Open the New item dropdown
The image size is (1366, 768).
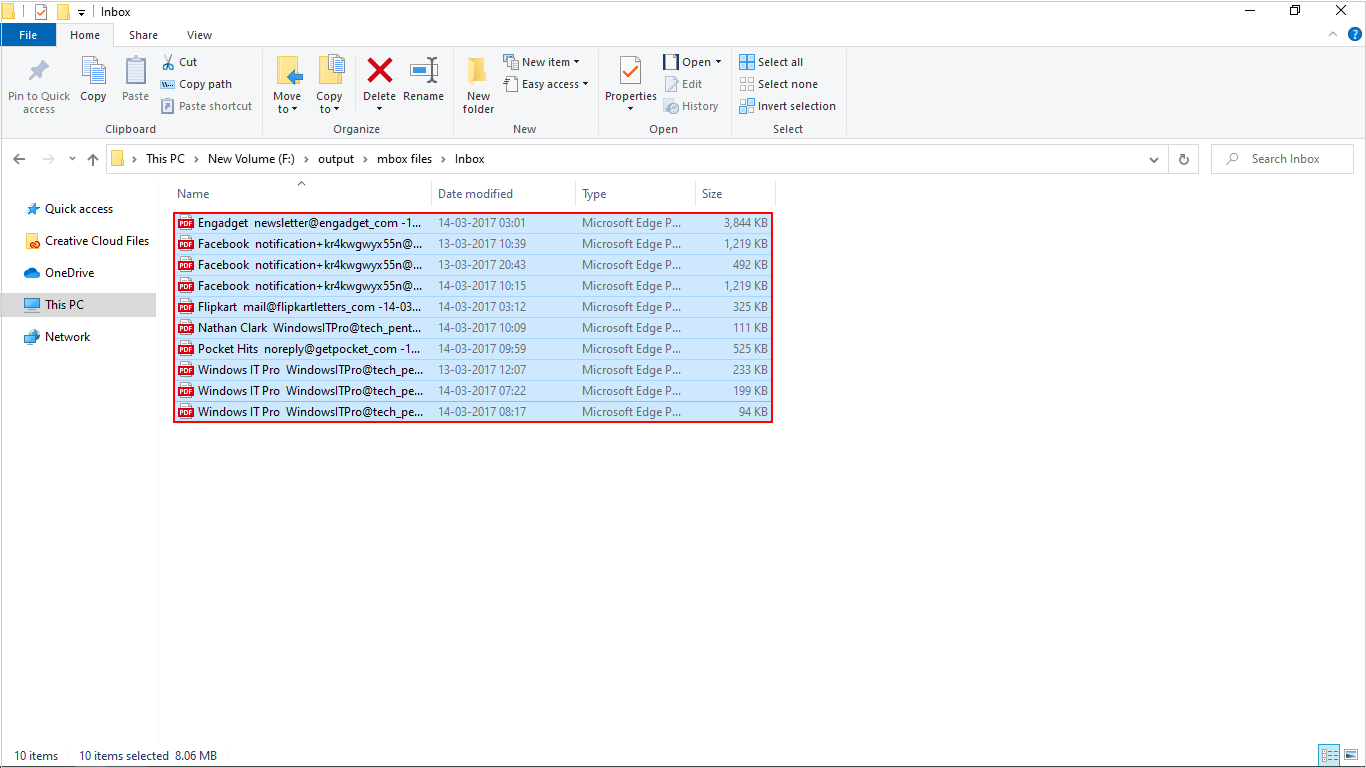coord(541,62)
